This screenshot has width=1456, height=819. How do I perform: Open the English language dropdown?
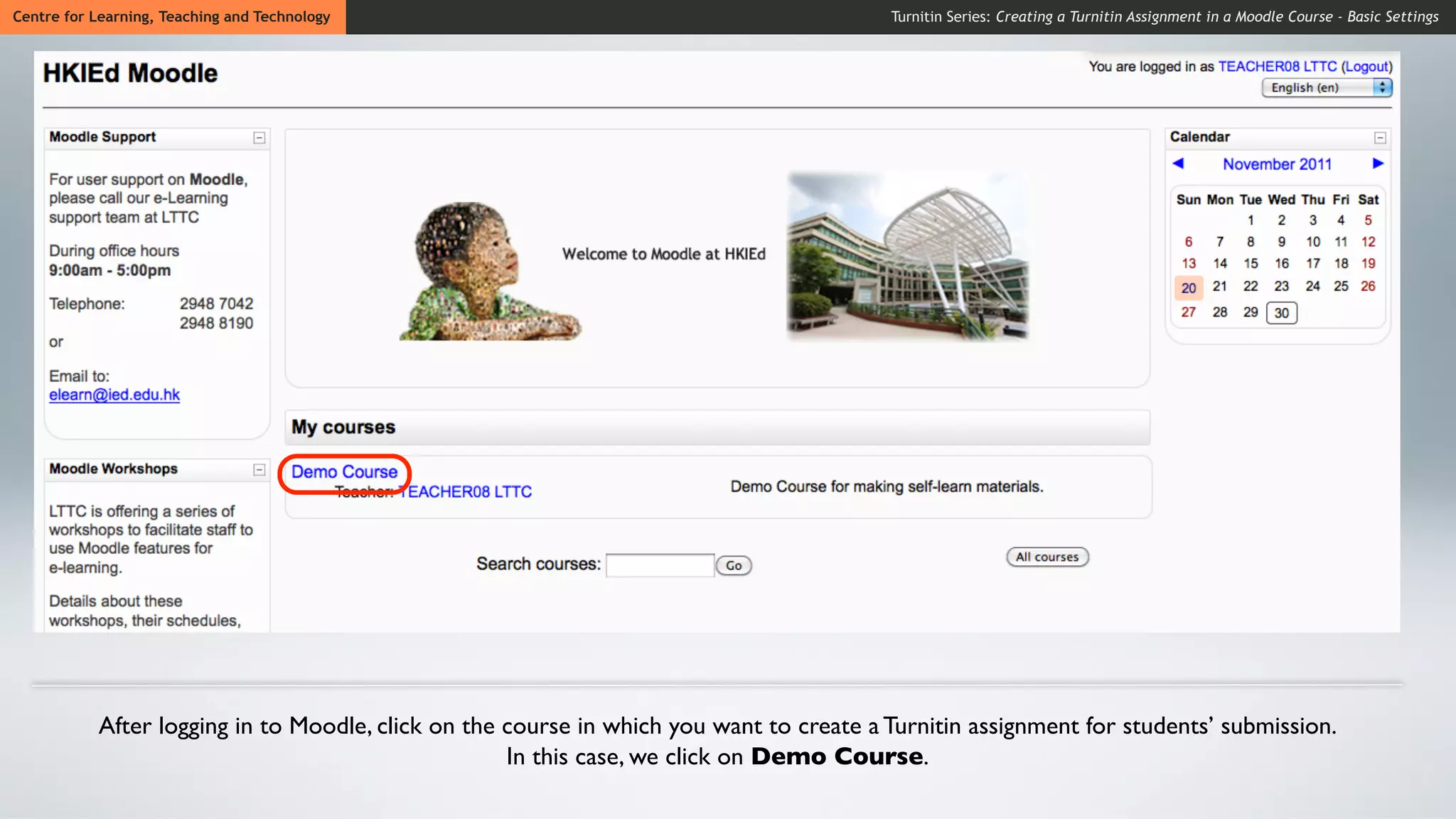click(1326, 87)
